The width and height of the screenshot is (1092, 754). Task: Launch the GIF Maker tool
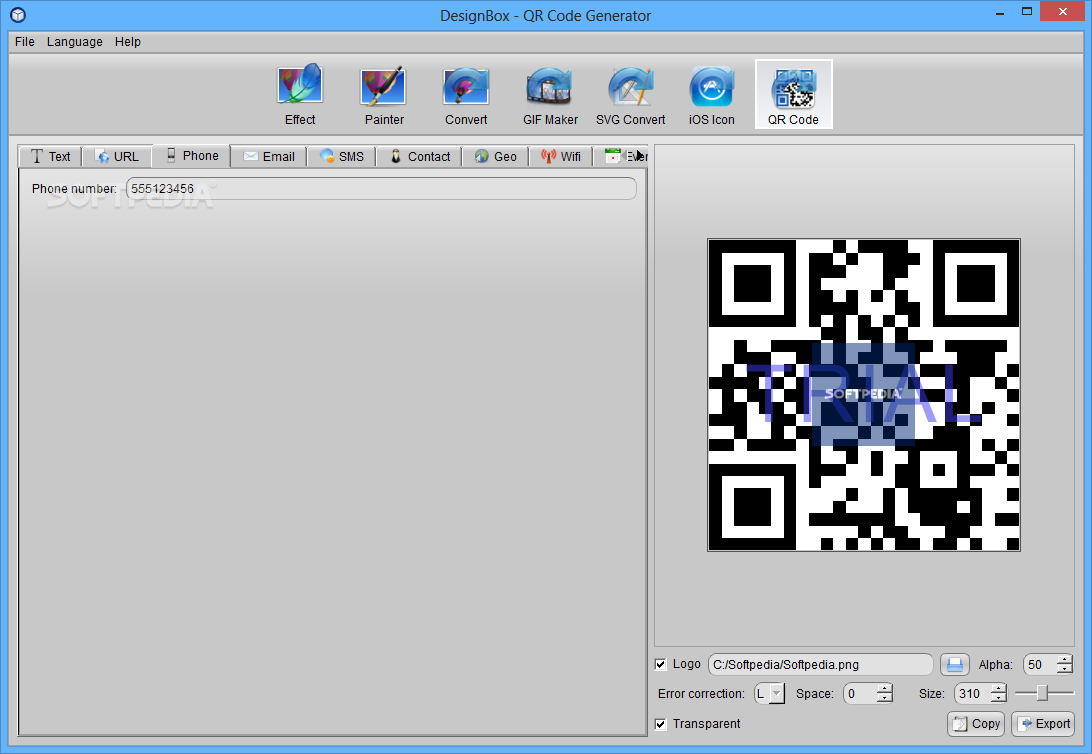[550, 95]
